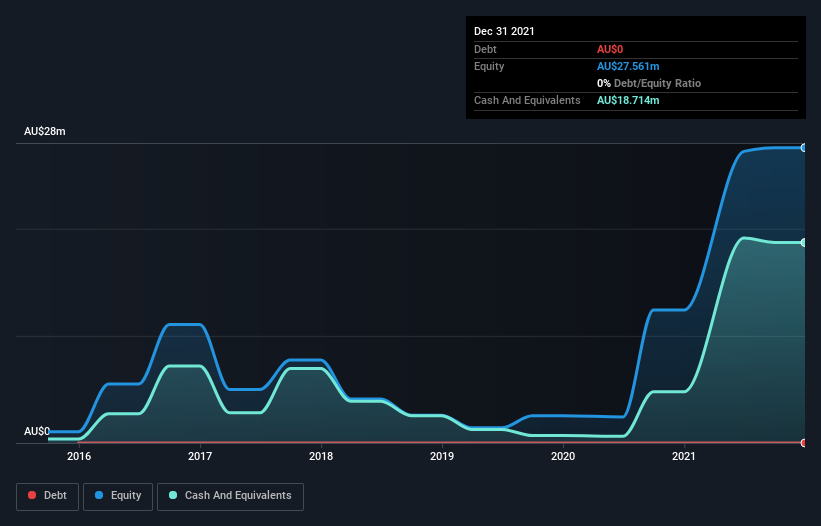Click the AU$0 y-axis label
This screenshot has height=526, width=821.
37,431
